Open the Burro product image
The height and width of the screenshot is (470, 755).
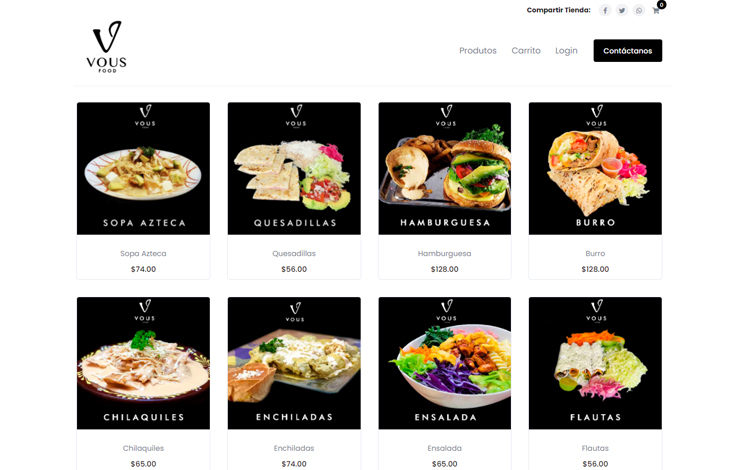(595, 169)
